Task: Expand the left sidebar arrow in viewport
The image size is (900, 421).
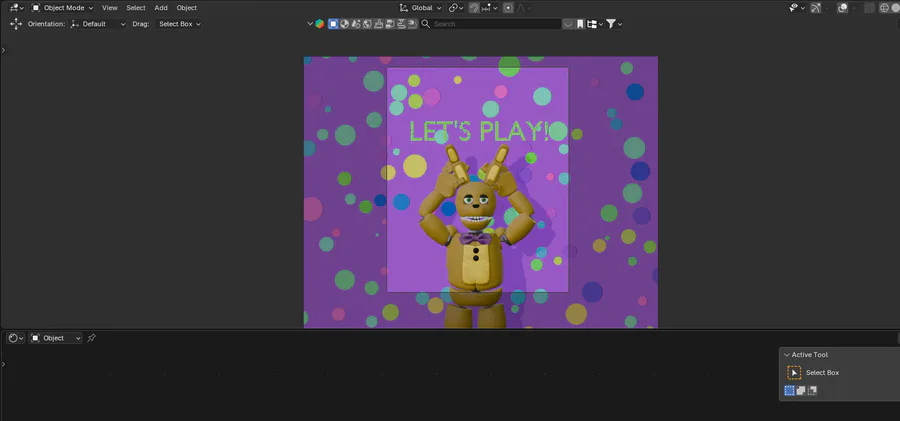Action: click(3, 50)
